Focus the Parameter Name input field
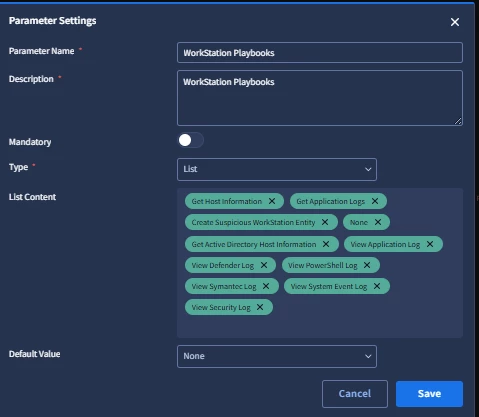 (x=320, y=53)
